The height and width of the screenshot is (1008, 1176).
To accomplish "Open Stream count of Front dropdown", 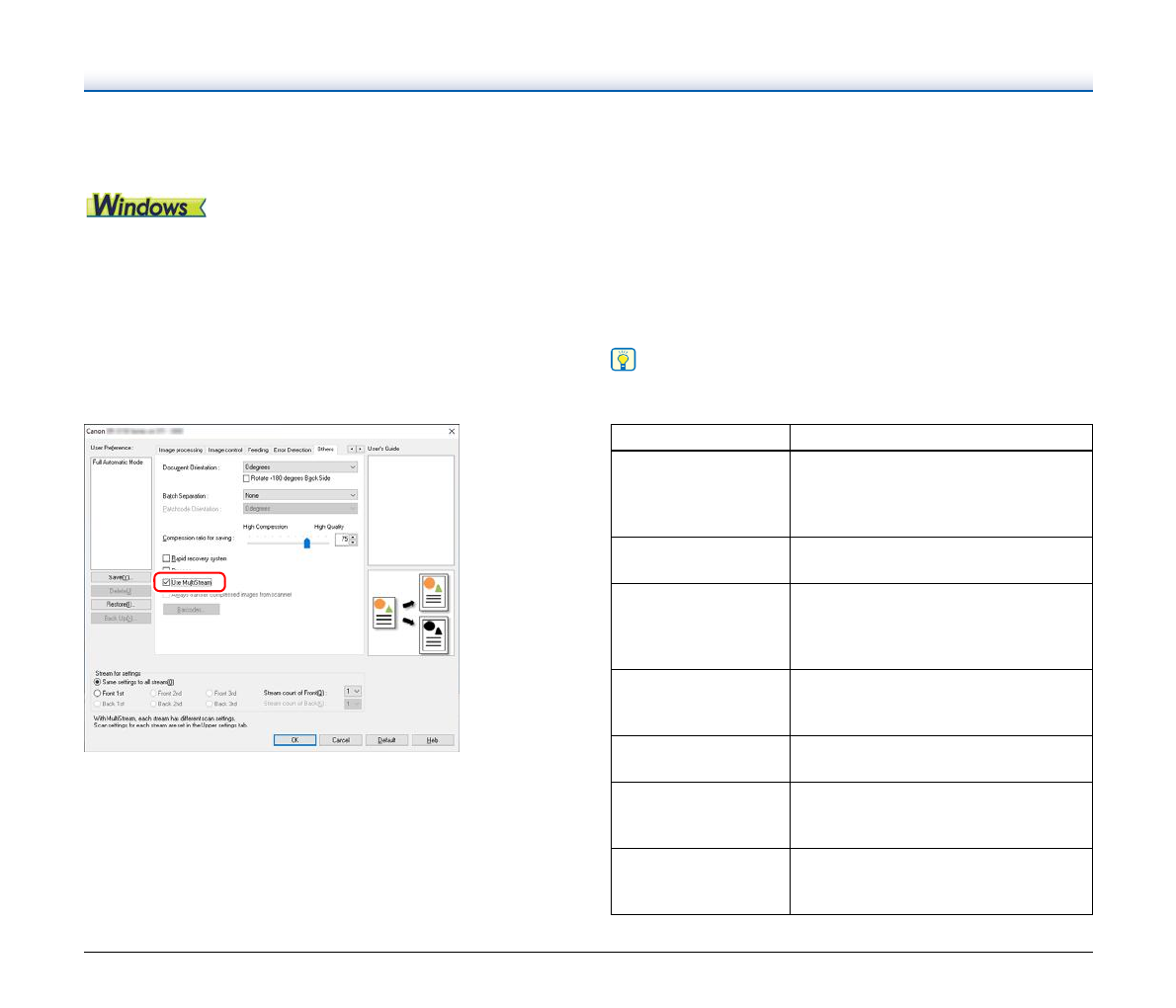I will click(353, 692).
